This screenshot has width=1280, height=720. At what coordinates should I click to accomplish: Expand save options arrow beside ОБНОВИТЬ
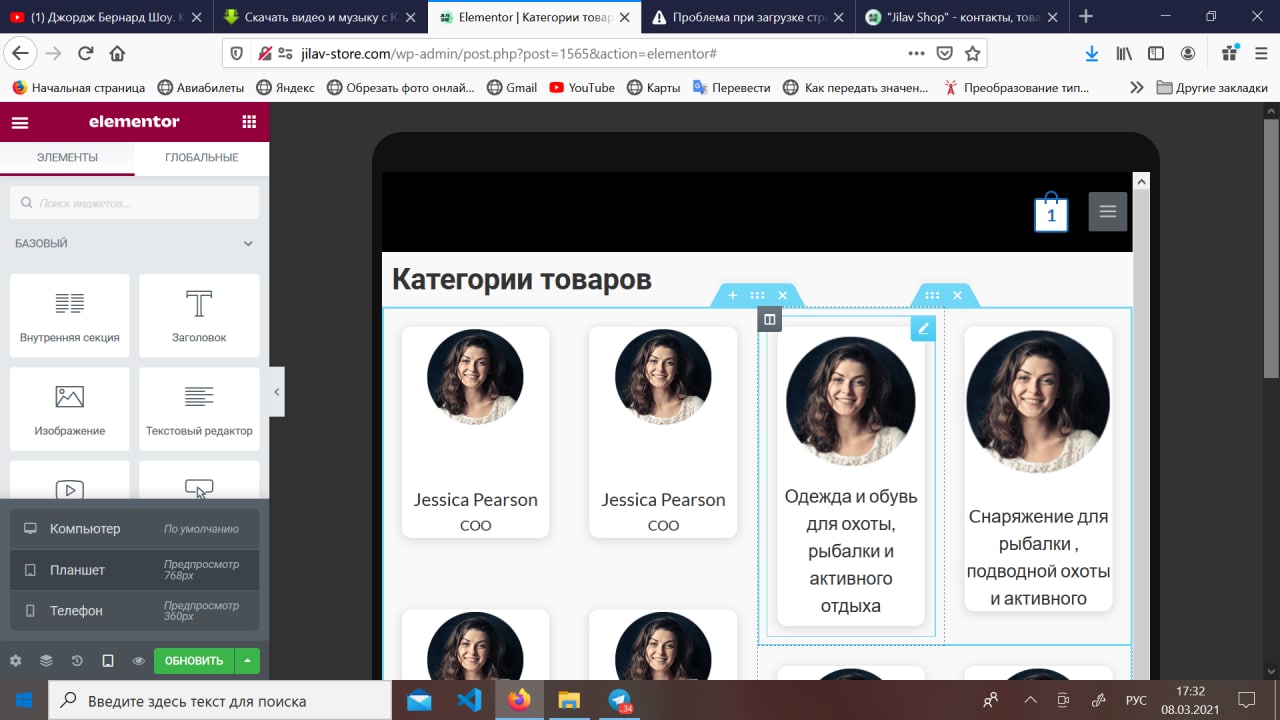pyautogui.click(x=247, y=661)
